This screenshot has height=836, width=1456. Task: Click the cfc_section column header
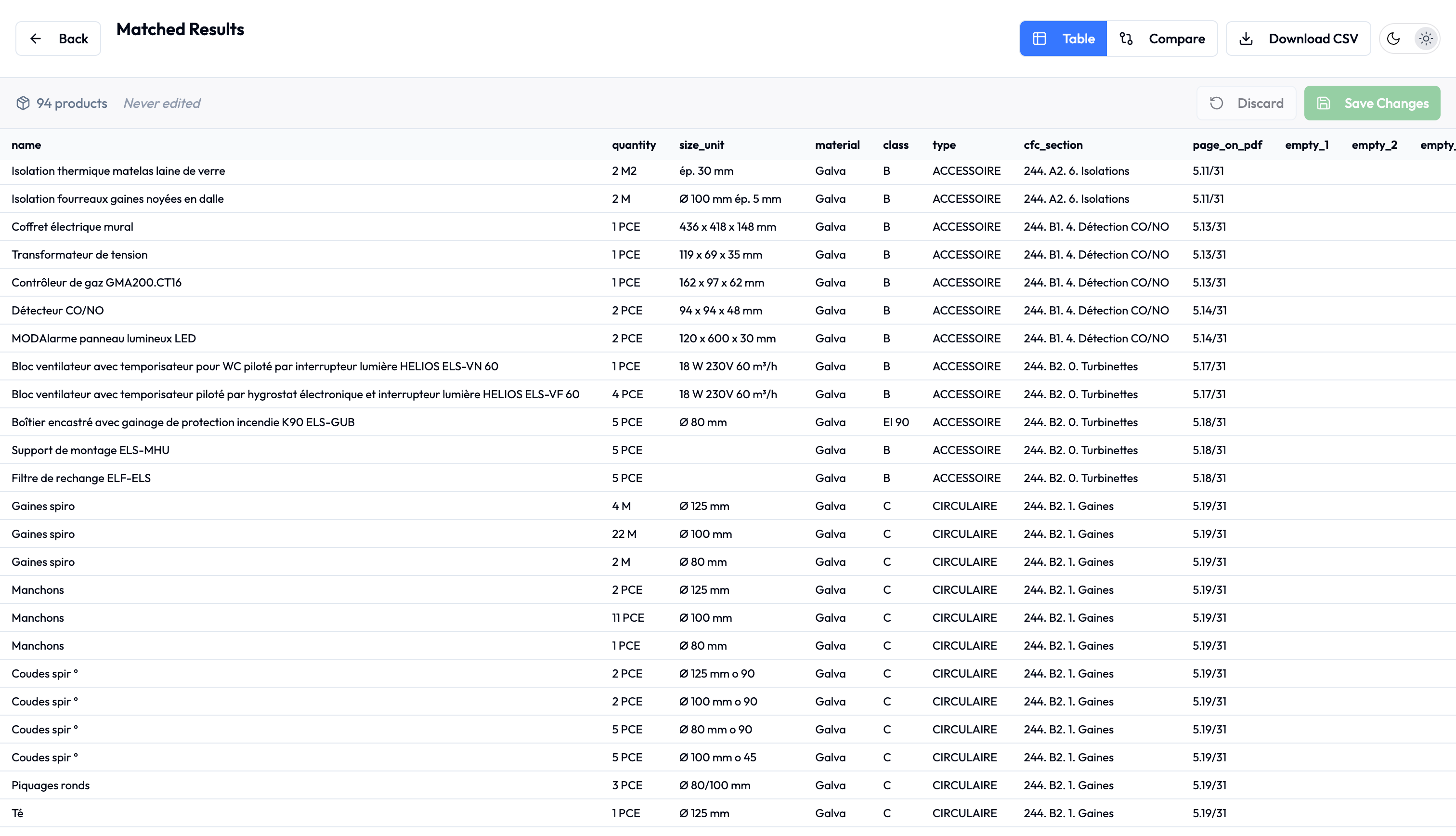pyautogui.click(x=1053, y=144)
